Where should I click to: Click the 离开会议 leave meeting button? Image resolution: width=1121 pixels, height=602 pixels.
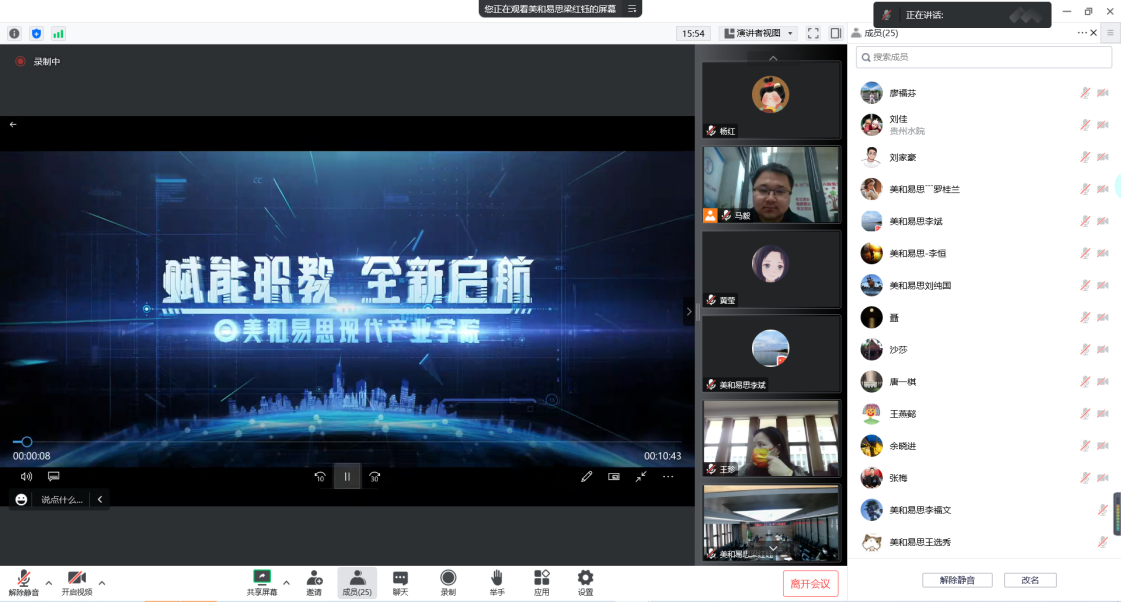(x=810, y=583)
